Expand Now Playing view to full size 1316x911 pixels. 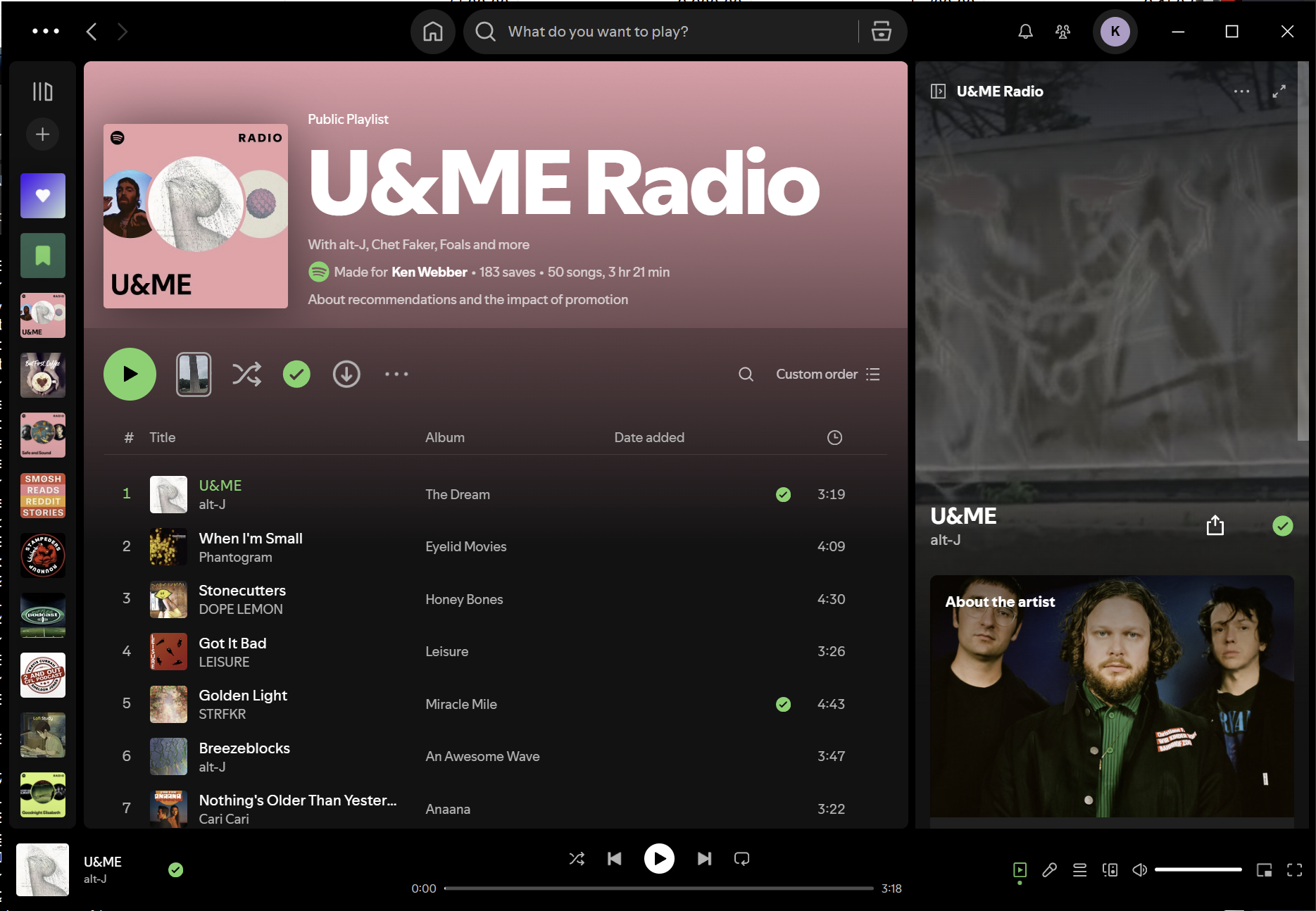click(1279, 92)
